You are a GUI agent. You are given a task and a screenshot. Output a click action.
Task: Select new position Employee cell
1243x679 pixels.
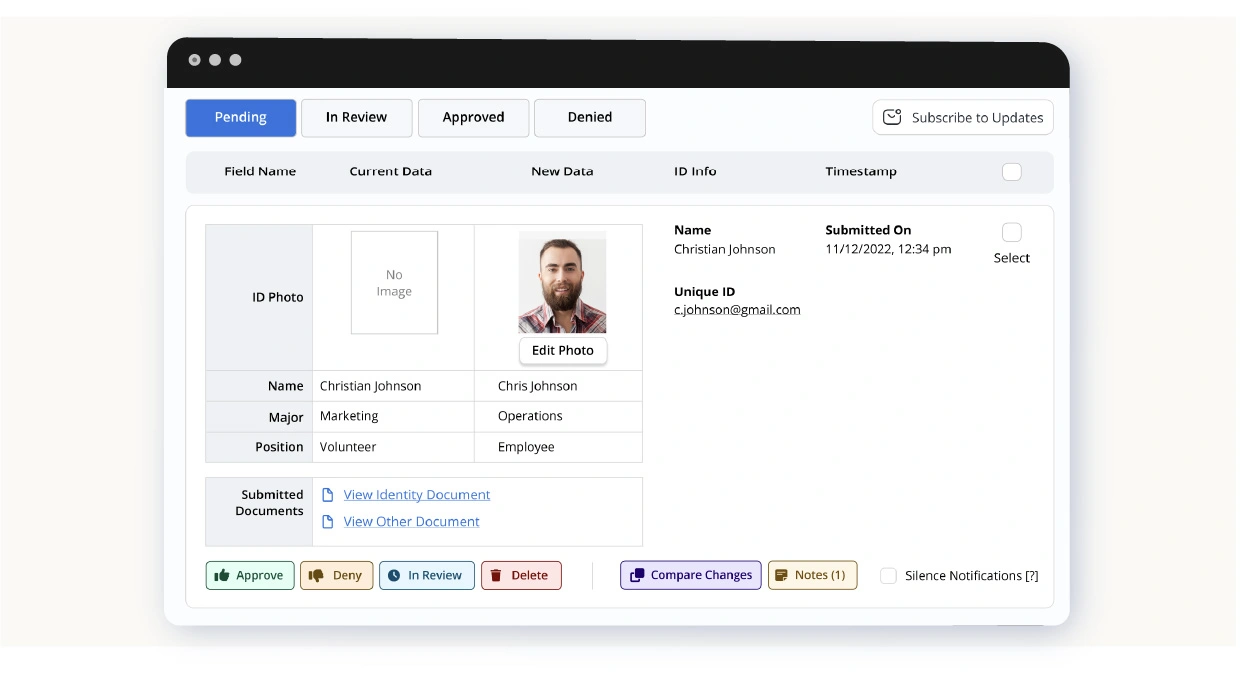click(559, 447)
